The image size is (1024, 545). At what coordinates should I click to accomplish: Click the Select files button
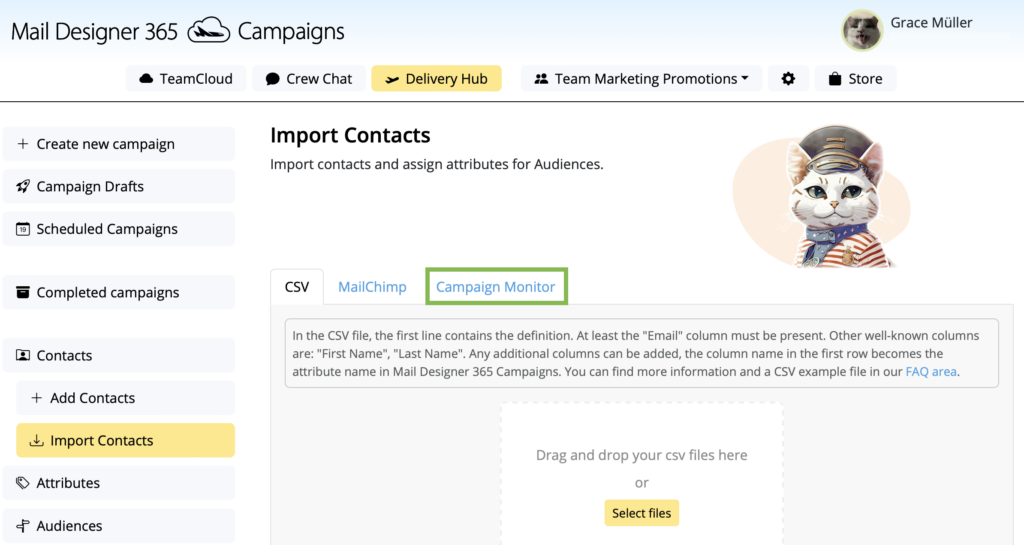pos(641,513)
